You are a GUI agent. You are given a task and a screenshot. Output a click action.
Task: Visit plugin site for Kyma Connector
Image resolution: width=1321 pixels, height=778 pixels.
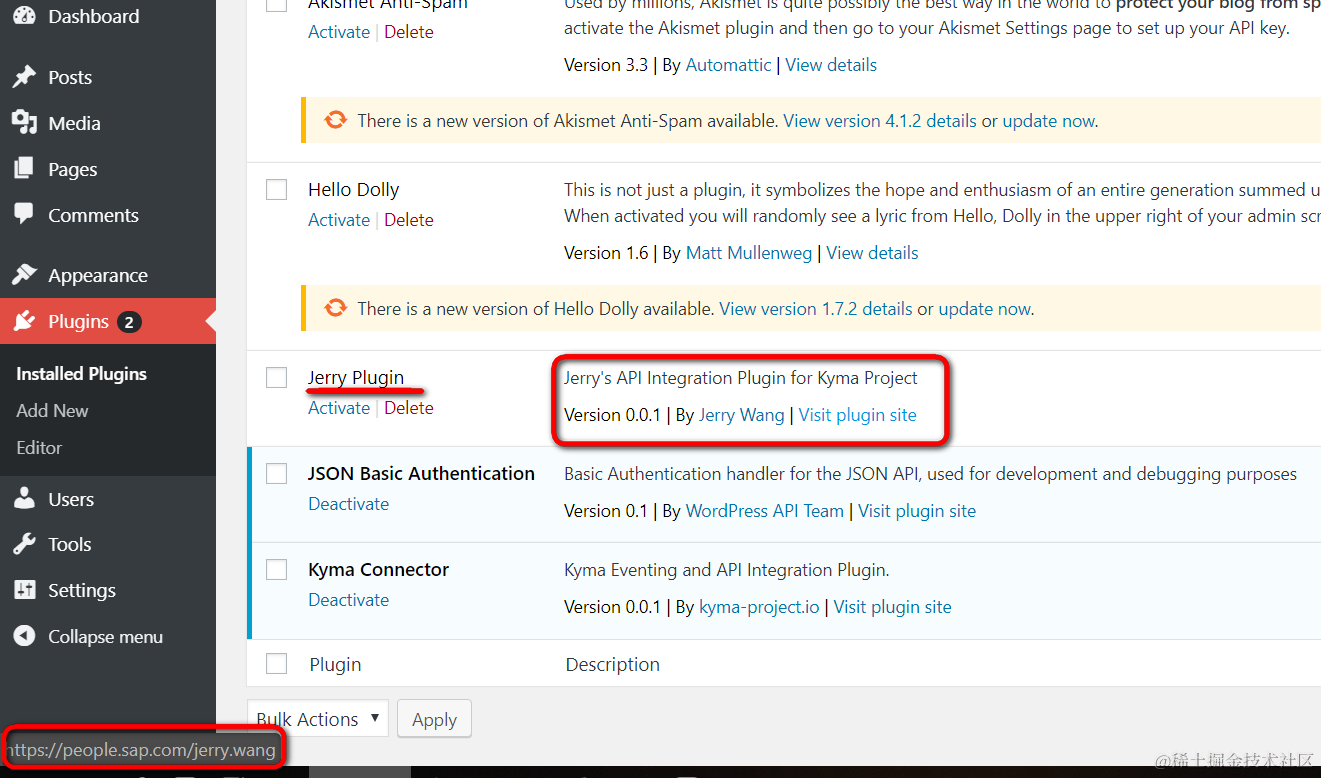coord(892,607)
